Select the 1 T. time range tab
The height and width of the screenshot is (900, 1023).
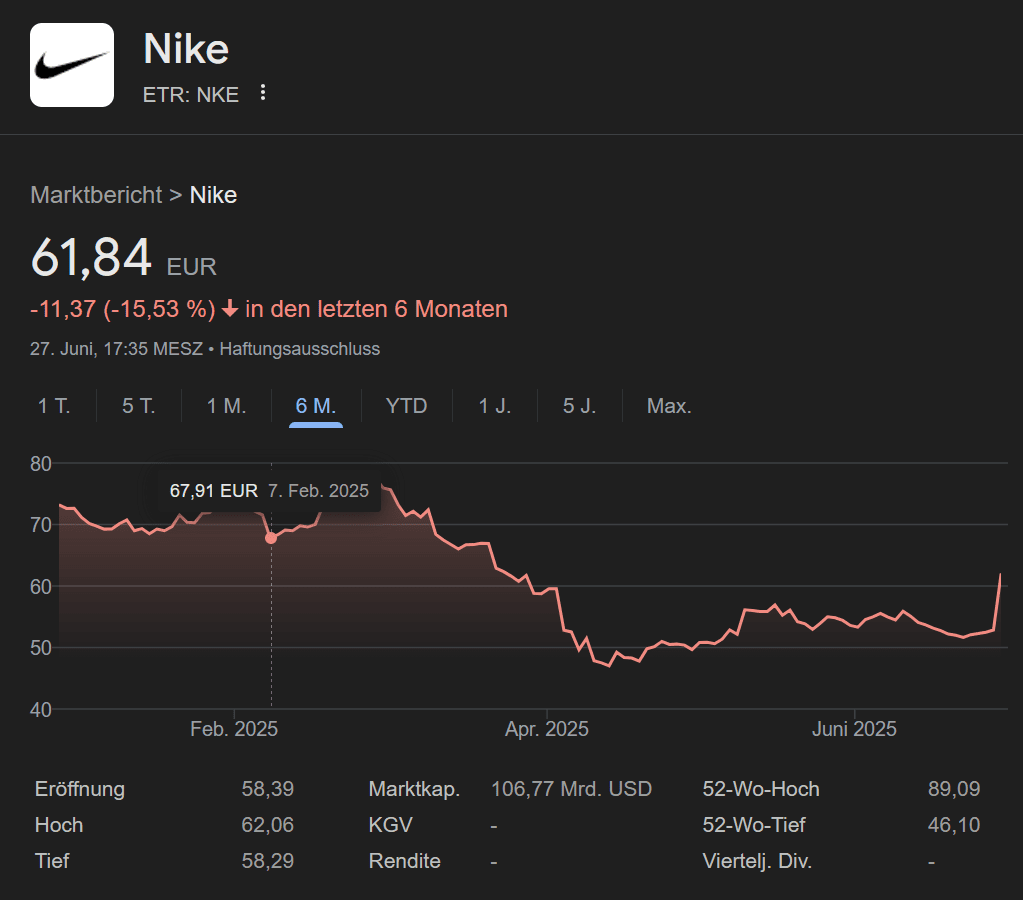click(x=54, y=406)
